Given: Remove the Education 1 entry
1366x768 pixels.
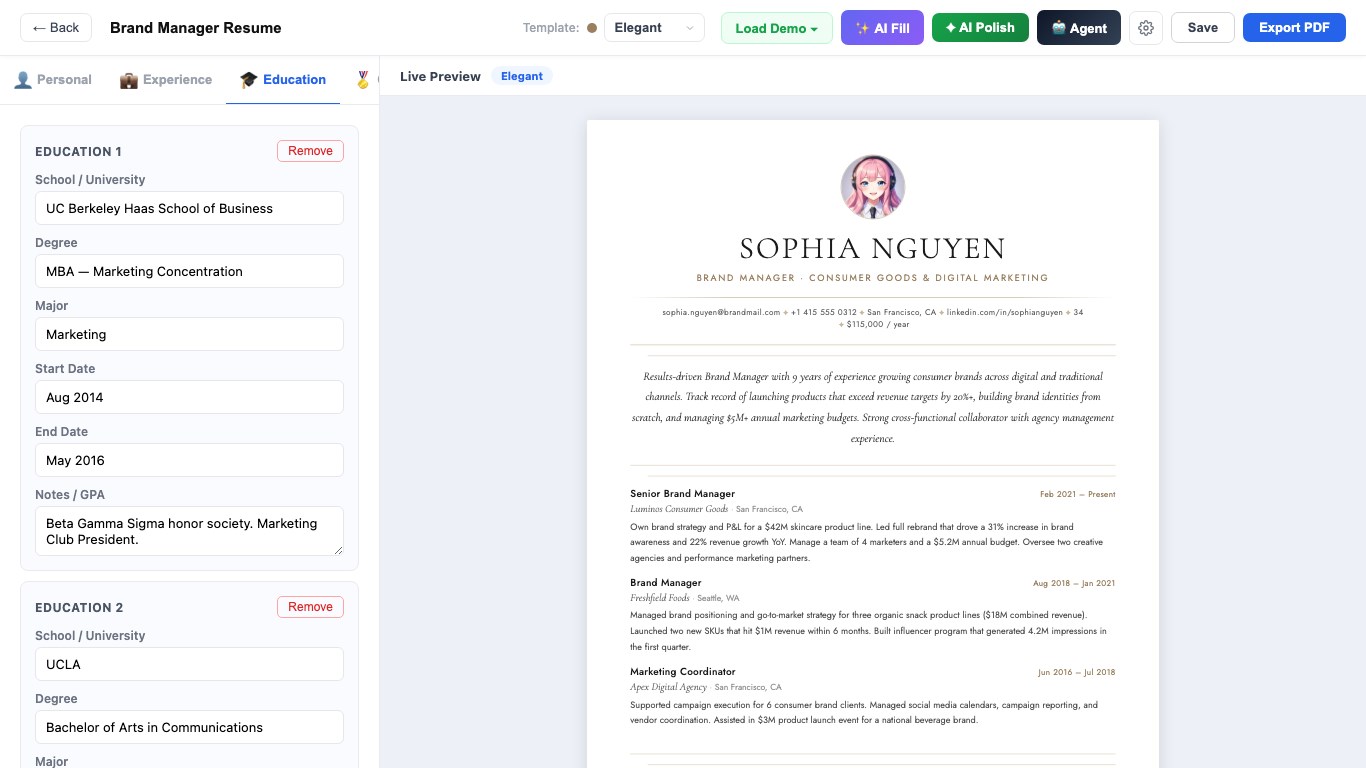Looking at the screenshot, I should tap(310, 151).
